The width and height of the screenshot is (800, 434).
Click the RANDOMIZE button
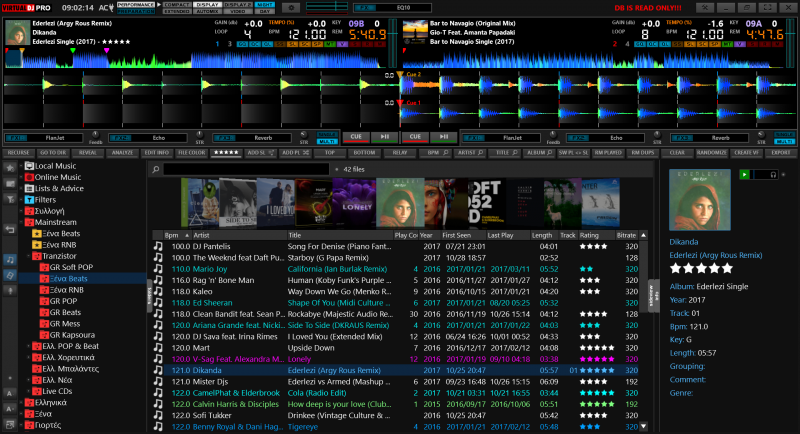(x=711, y=152)
